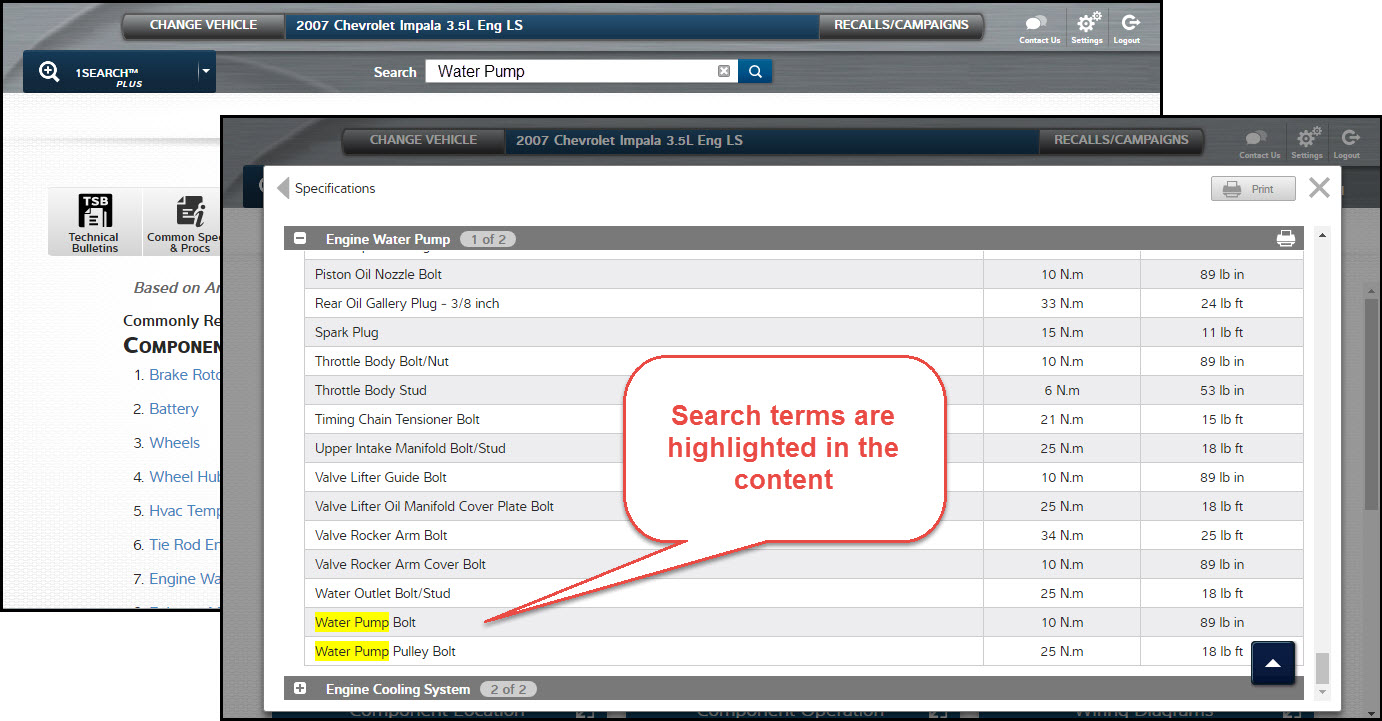Screen dimensions: 1382x721
Task: Click the 2 of 2 section badge
Action: point(508,689)
